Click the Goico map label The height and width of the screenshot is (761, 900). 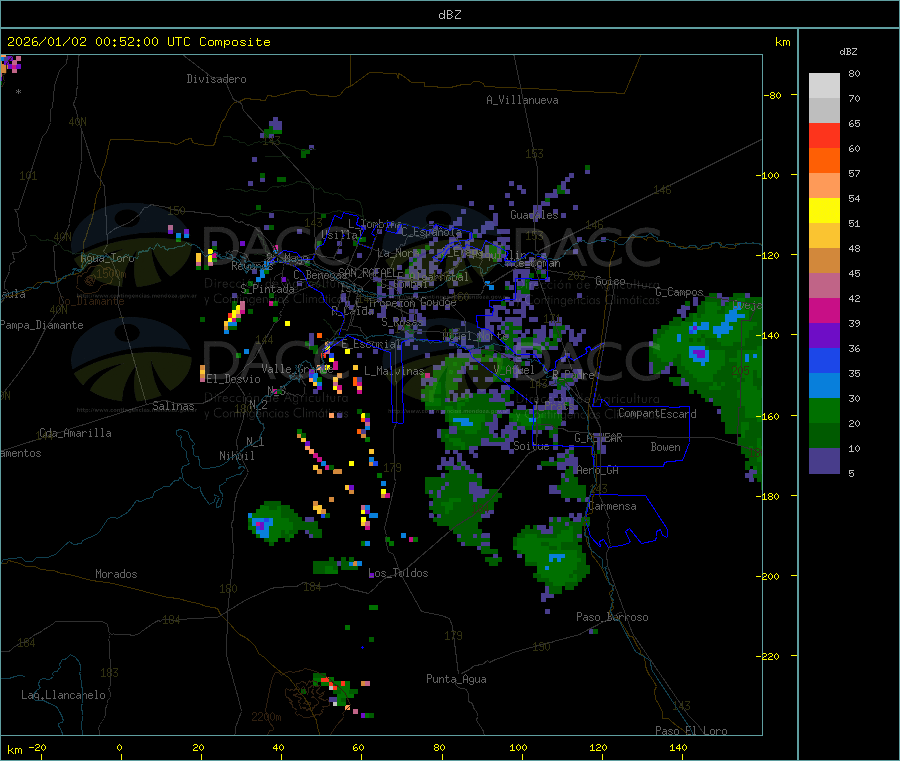click(610, 281)
